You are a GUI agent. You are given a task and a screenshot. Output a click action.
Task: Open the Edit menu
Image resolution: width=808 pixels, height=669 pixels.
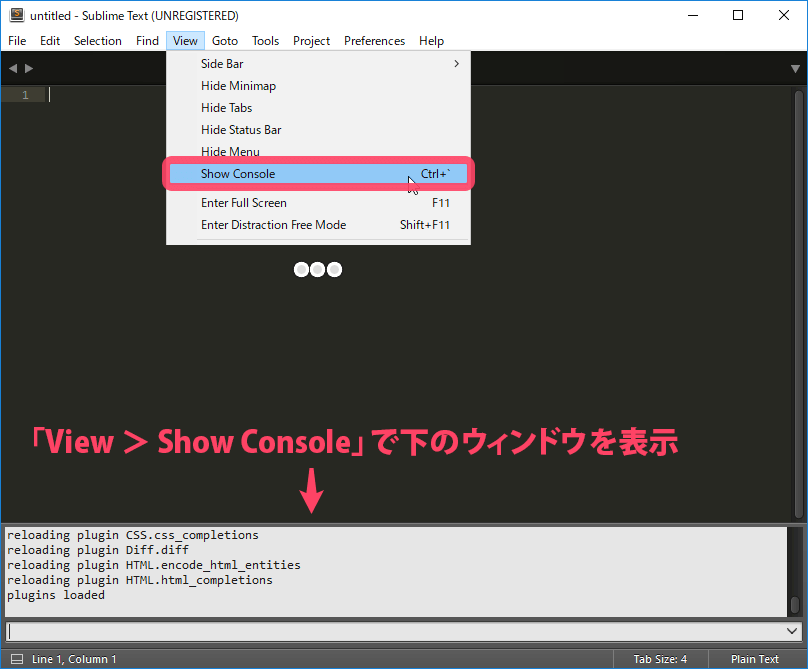50,41
